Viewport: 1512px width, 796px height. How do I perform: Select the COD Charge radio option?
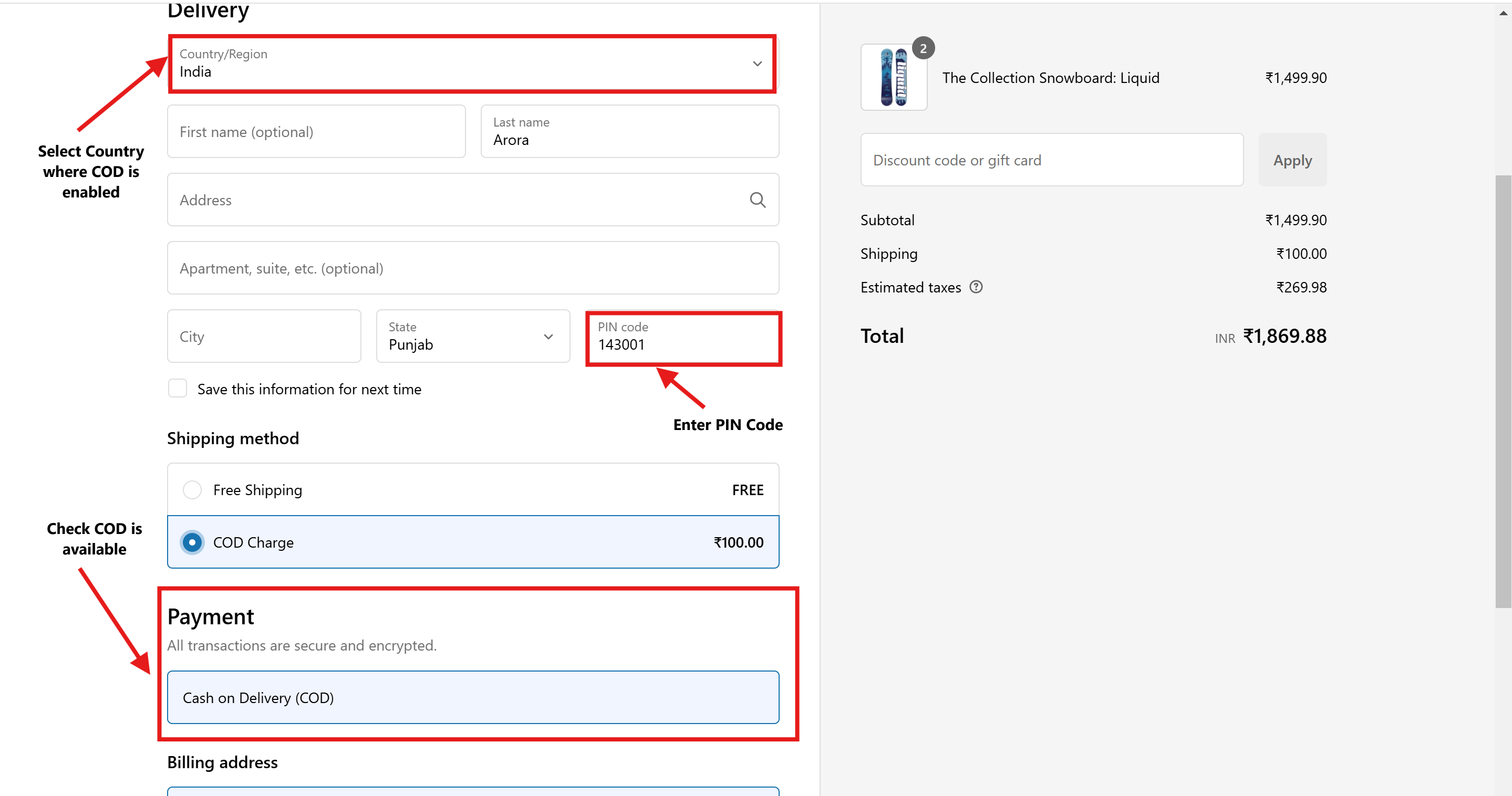(192, 542)
